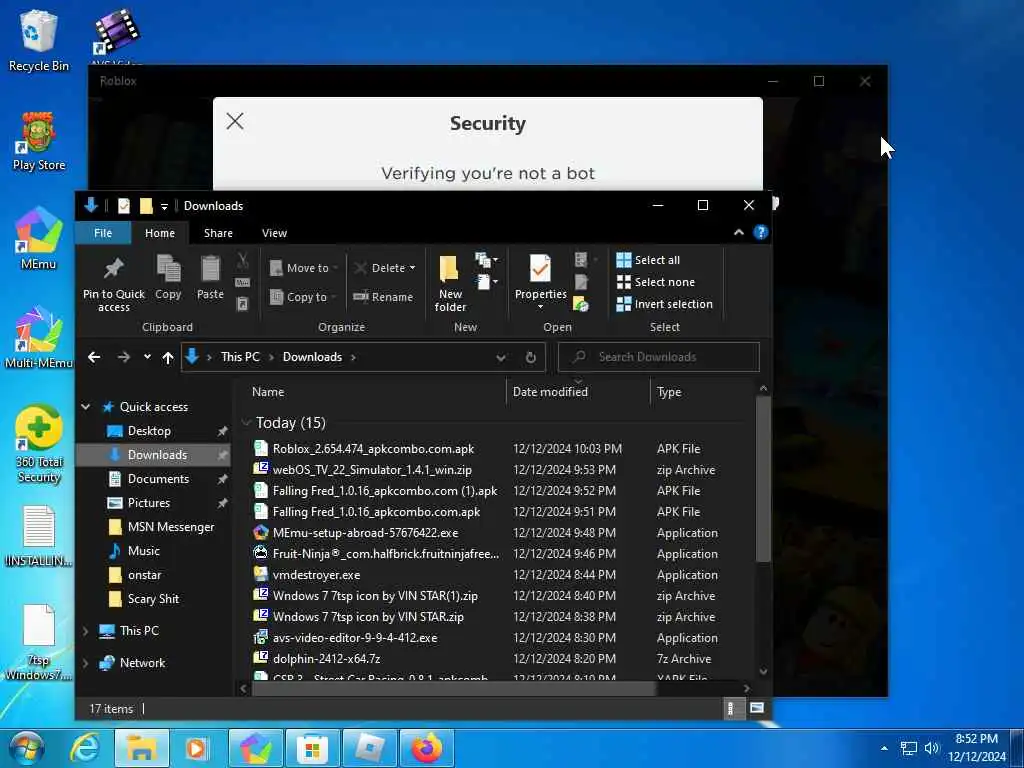Close the Roblox Security dialog
This screenshot has height=768, width=1024.
click(235, 121)
